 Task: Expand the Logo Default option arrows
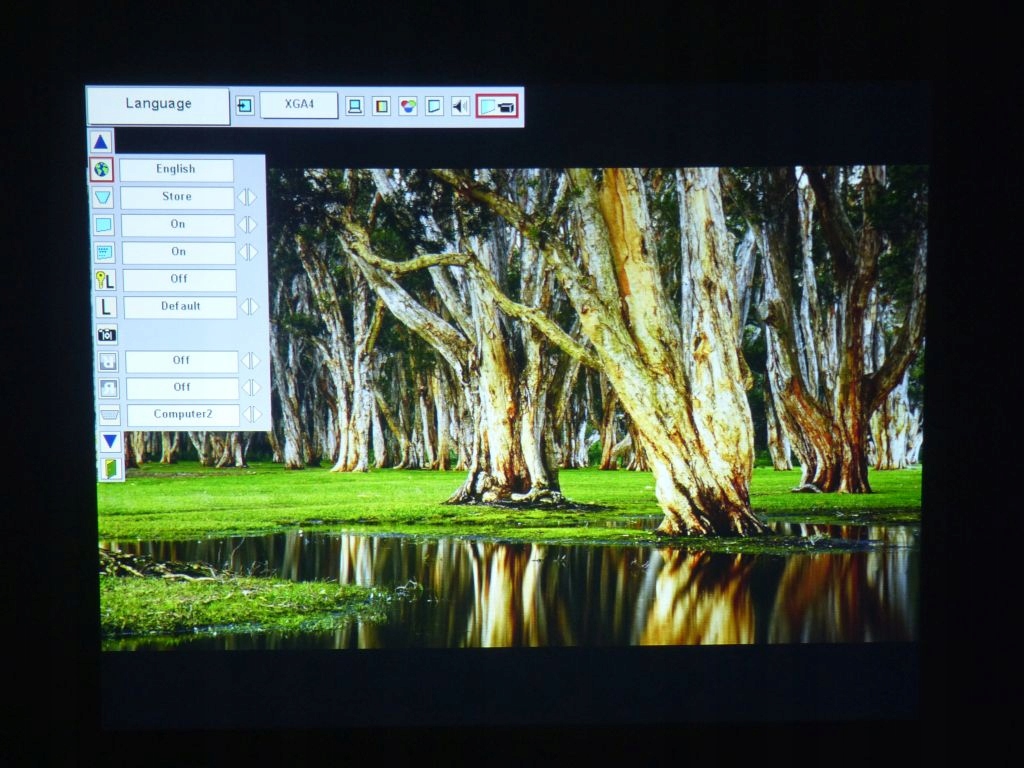coord(248,307)
